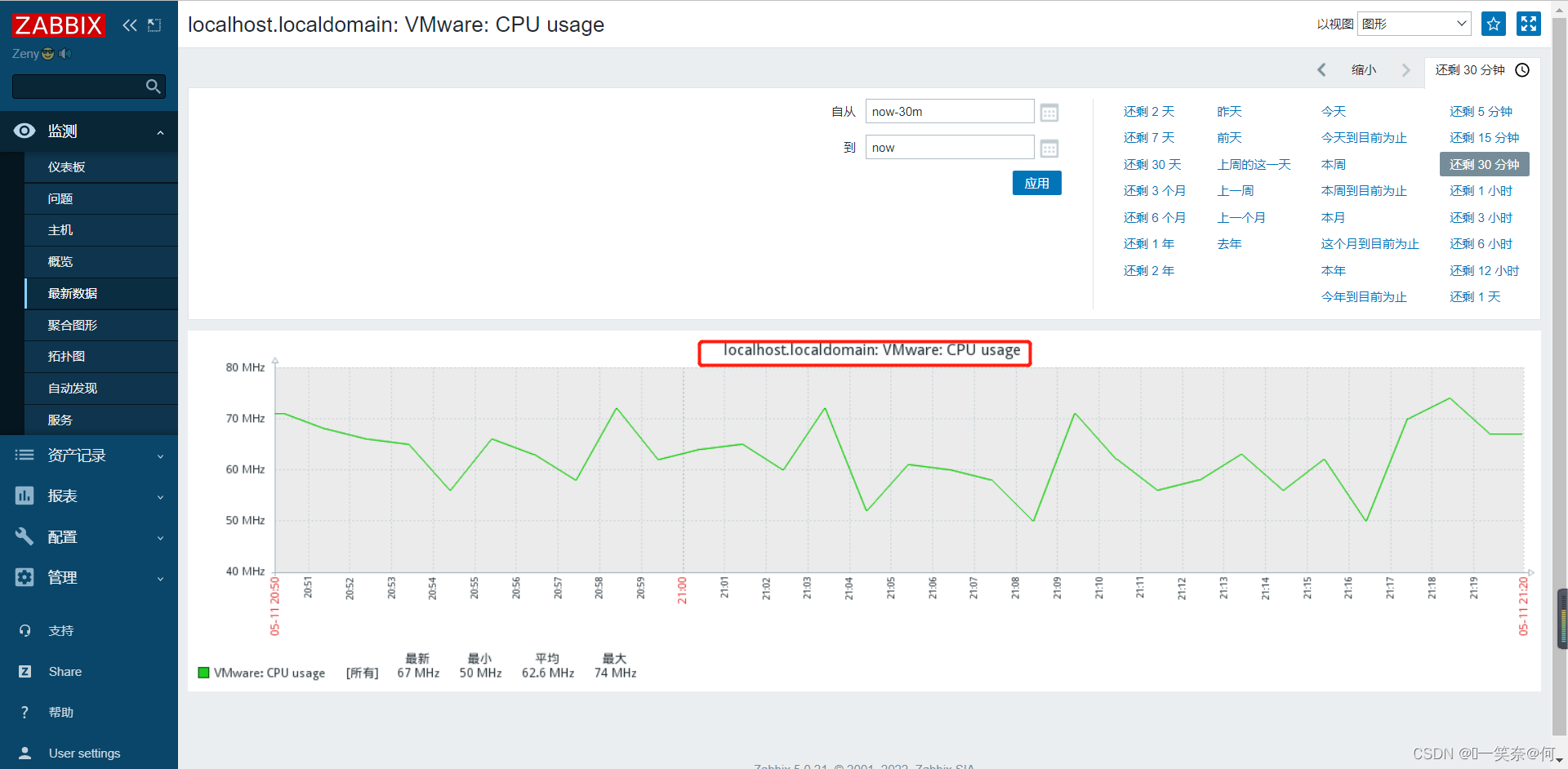Image resolution: width=1568 pixels, height=769 pixels.
Task: Click the chart icon beside 报表
Action: click(x=24, y=496)
